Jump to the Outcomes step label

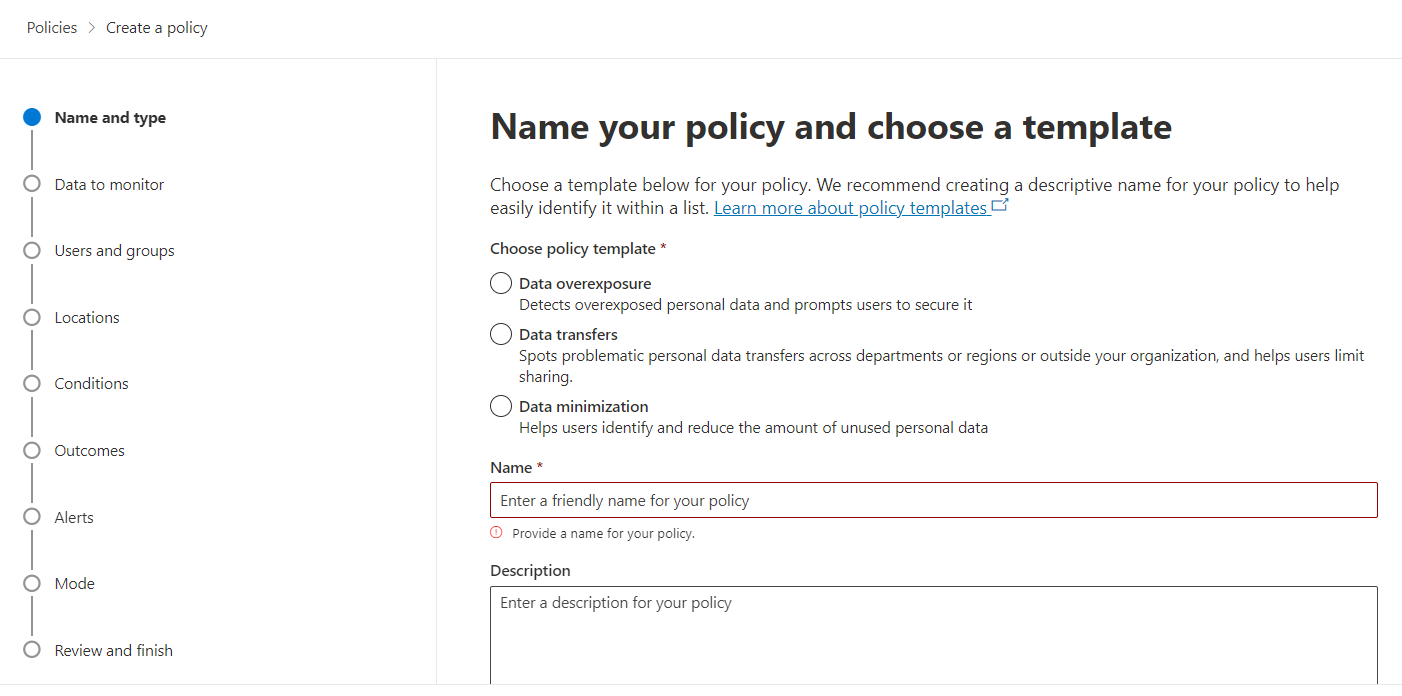coord(90,451)
